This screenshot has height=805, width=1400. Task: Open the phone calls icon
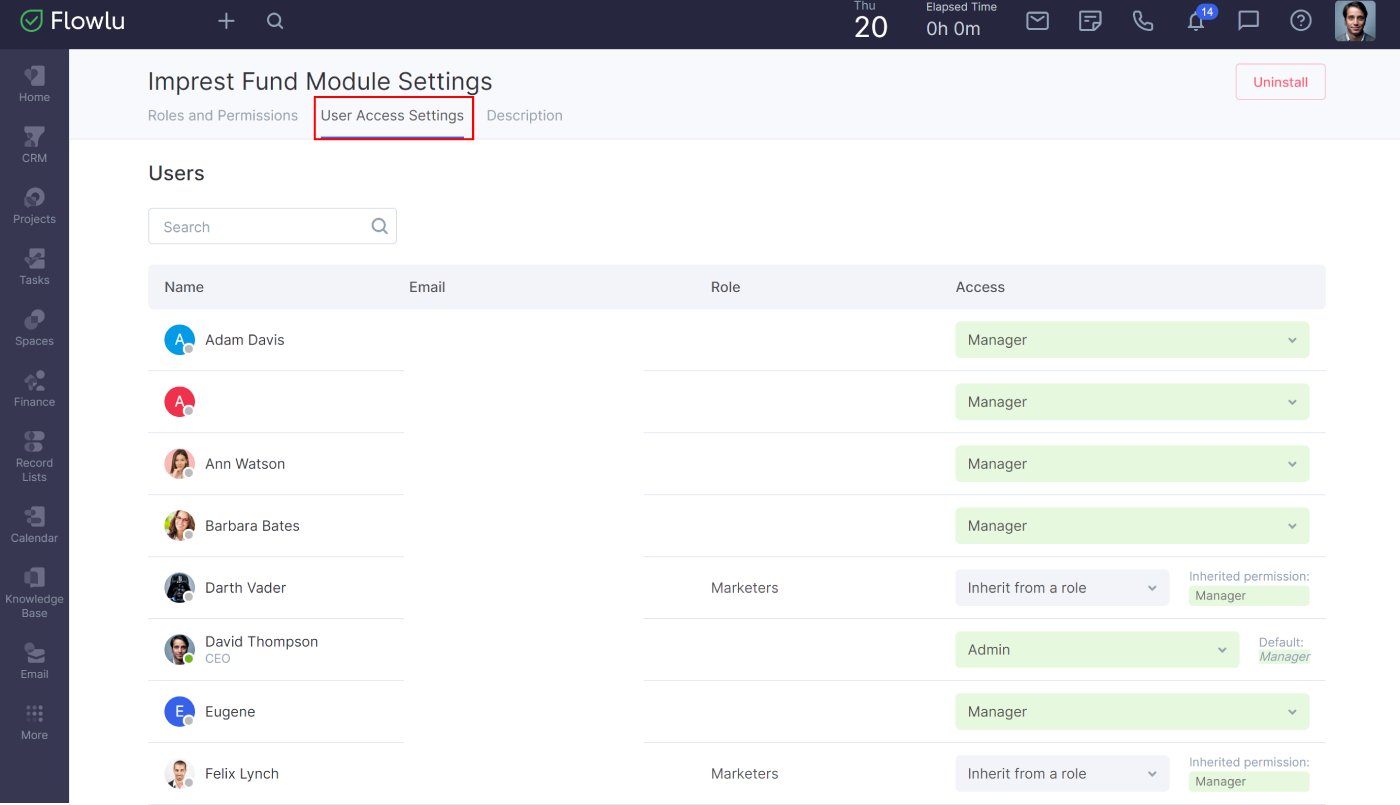pos(1143,21)
